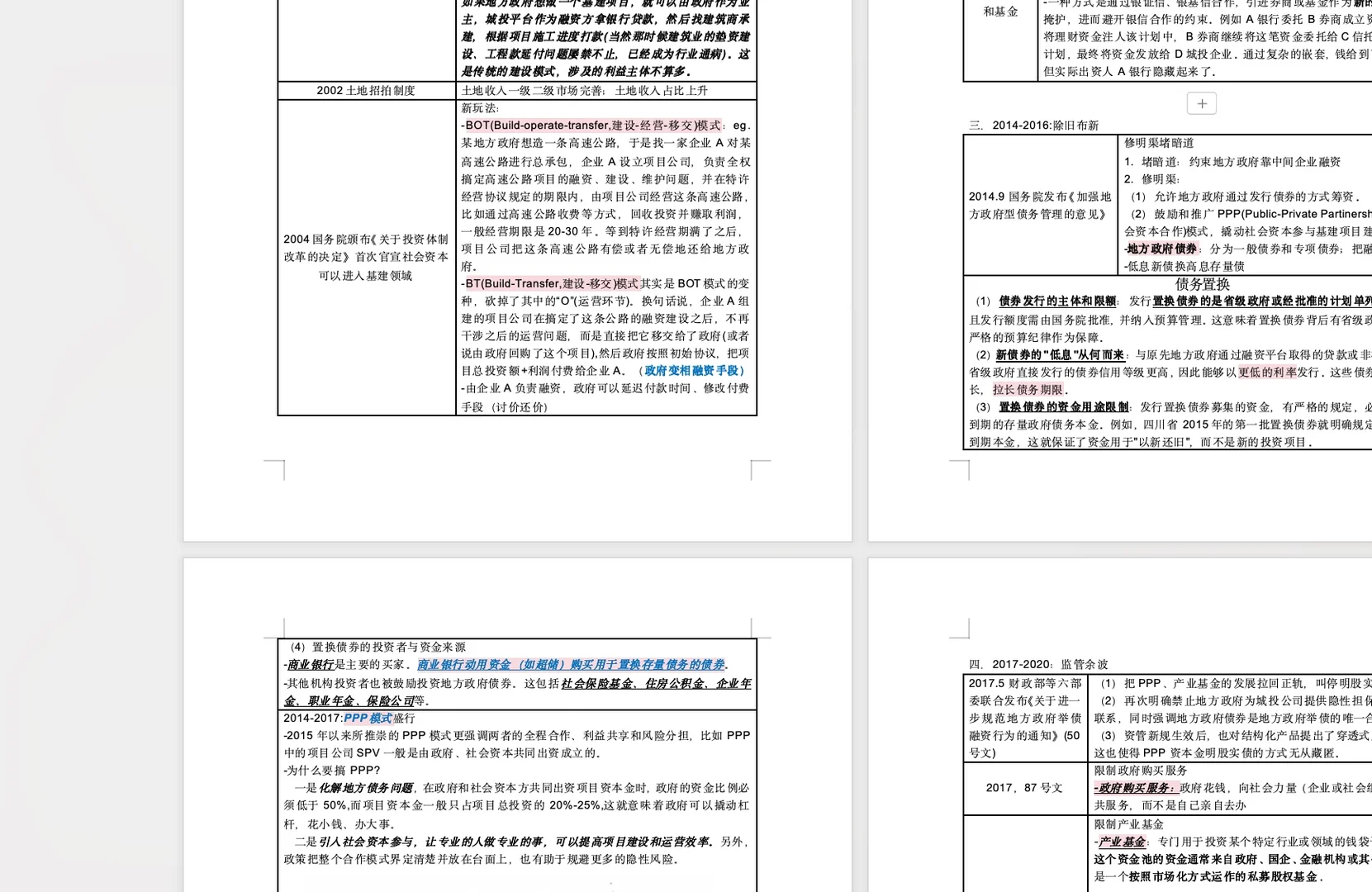1372x892 pixels.
Task: Click the heading '四. 2017-2020: 监管余波'
Action: click(x=1038, y=664)
